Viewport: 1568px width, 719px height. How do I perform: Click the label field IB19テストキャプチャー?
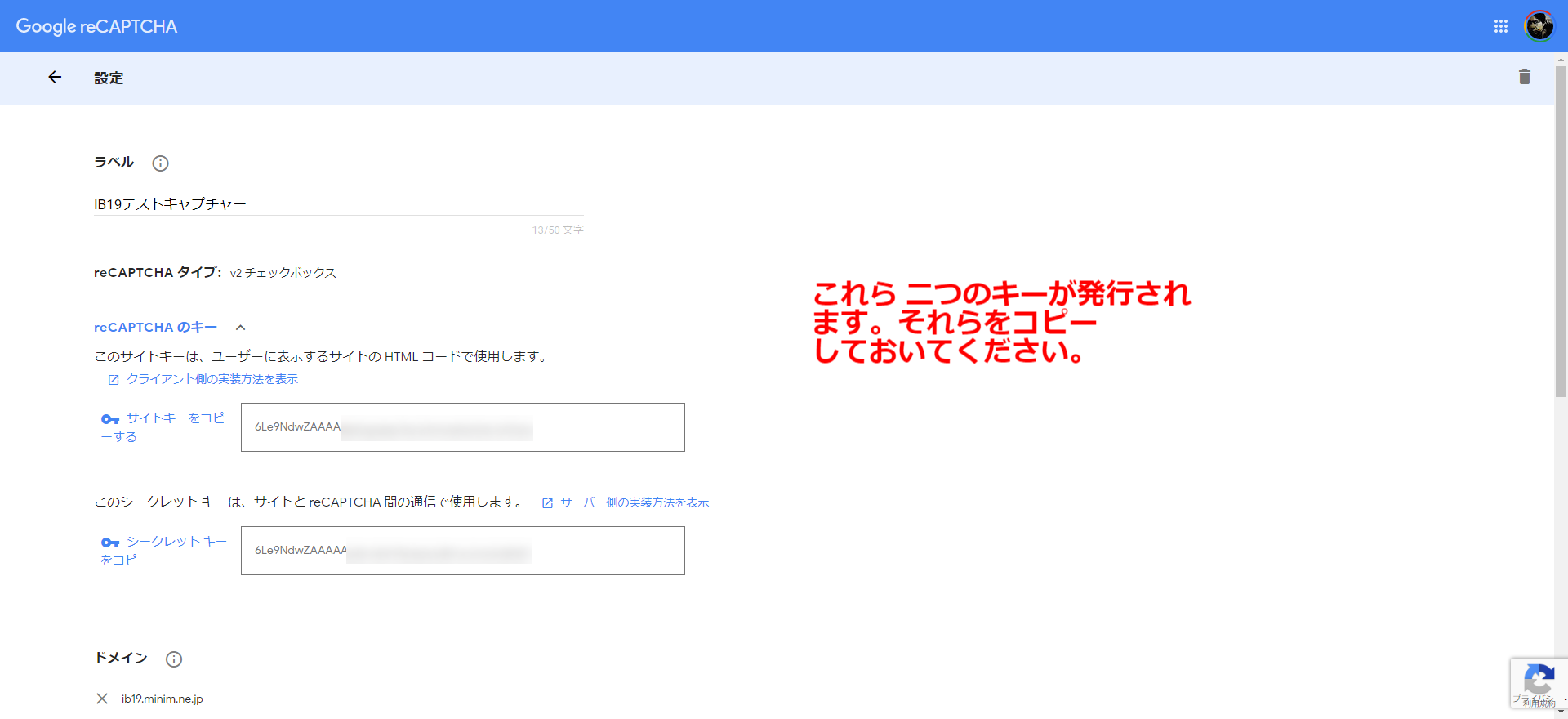(x=338, y=204)
